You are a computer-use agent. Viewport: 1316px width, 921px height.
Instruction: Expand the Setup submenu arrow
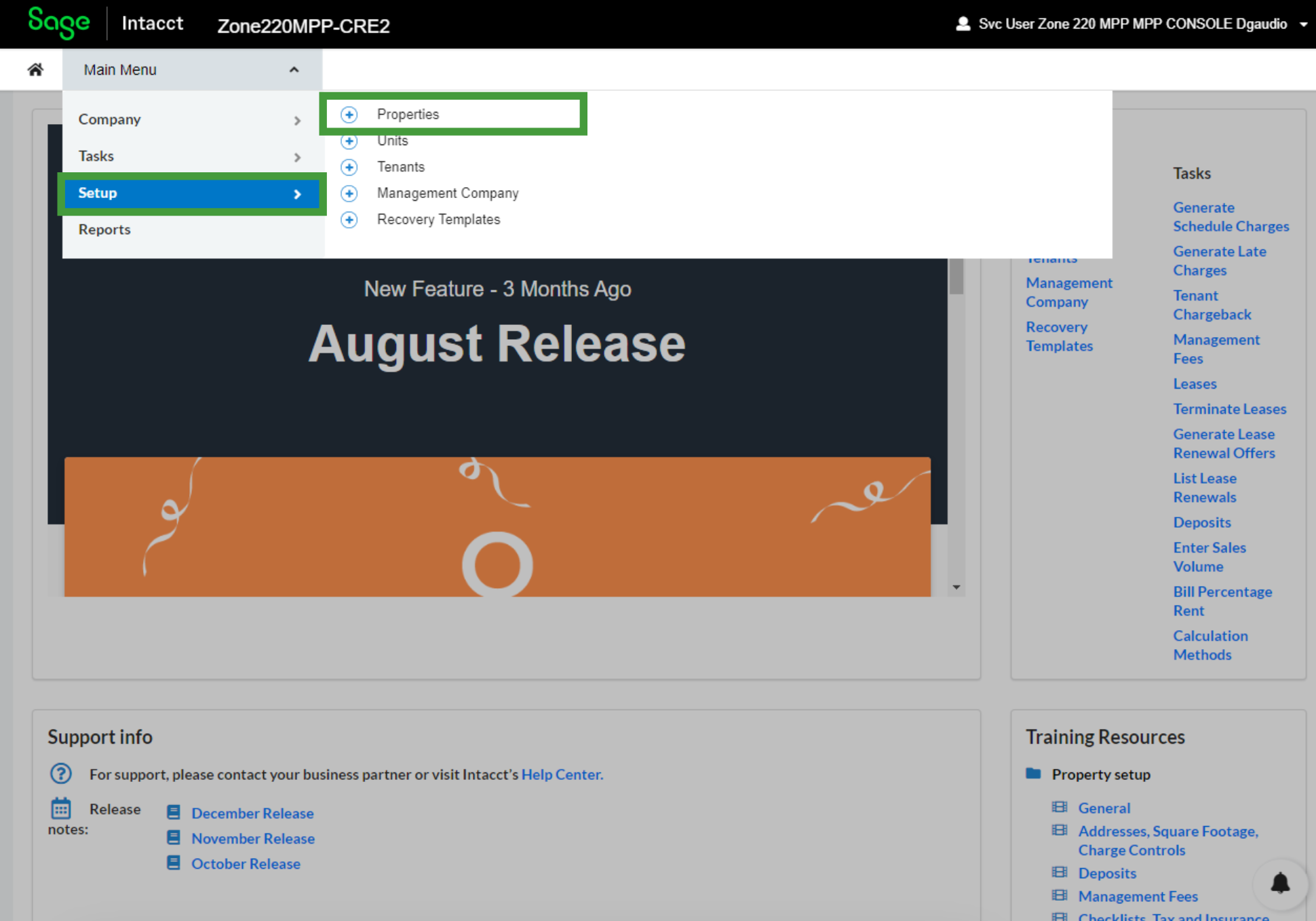(297, 194)
